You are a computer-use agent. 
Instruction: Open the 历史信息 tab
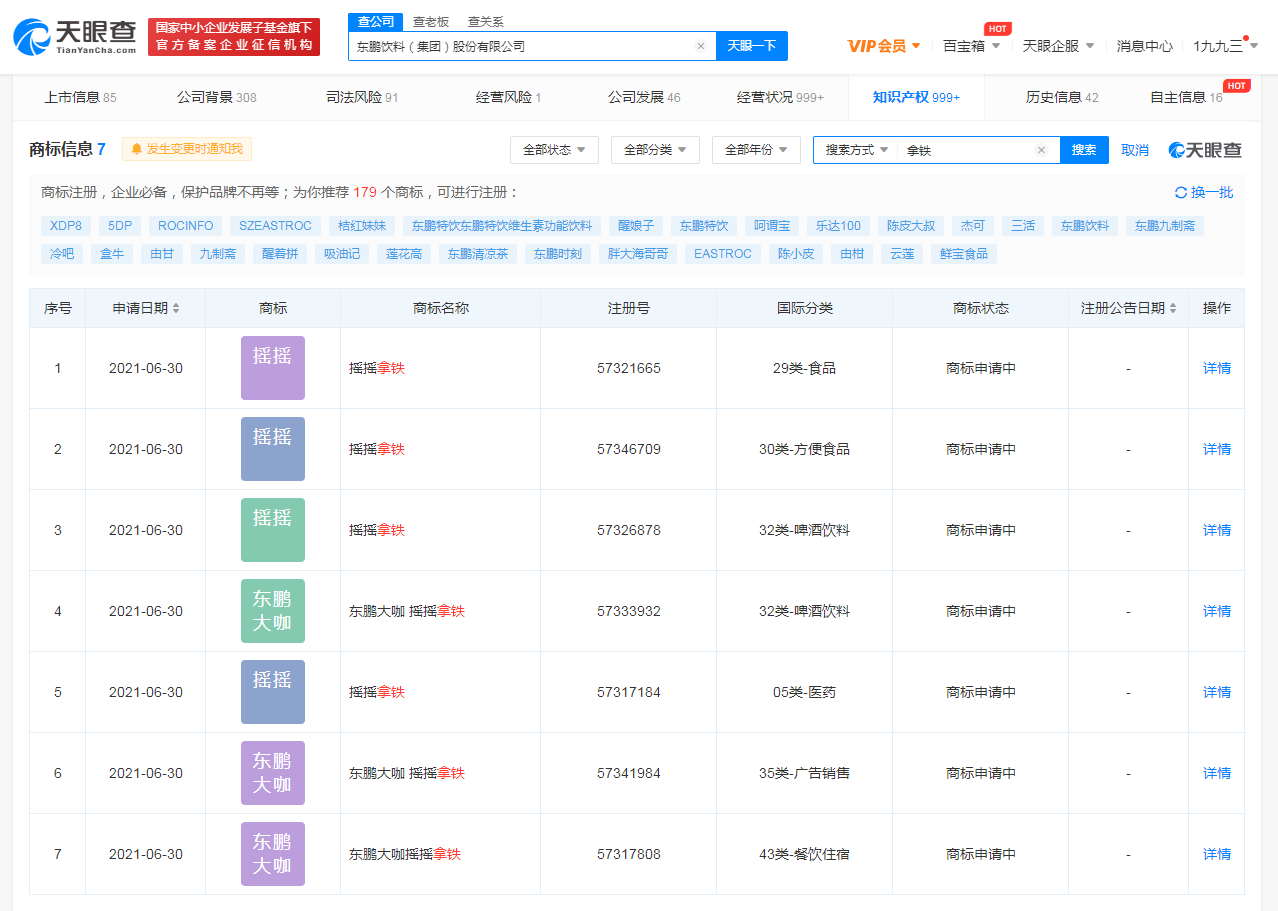pos(1062,97)
